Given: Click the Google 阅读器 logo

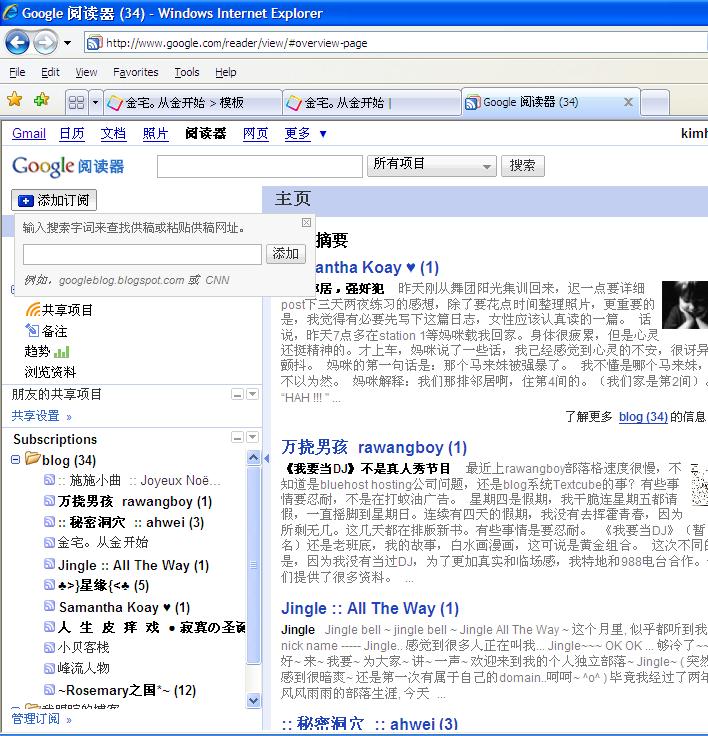Looking at the screenshot, I should coord(68,166).
